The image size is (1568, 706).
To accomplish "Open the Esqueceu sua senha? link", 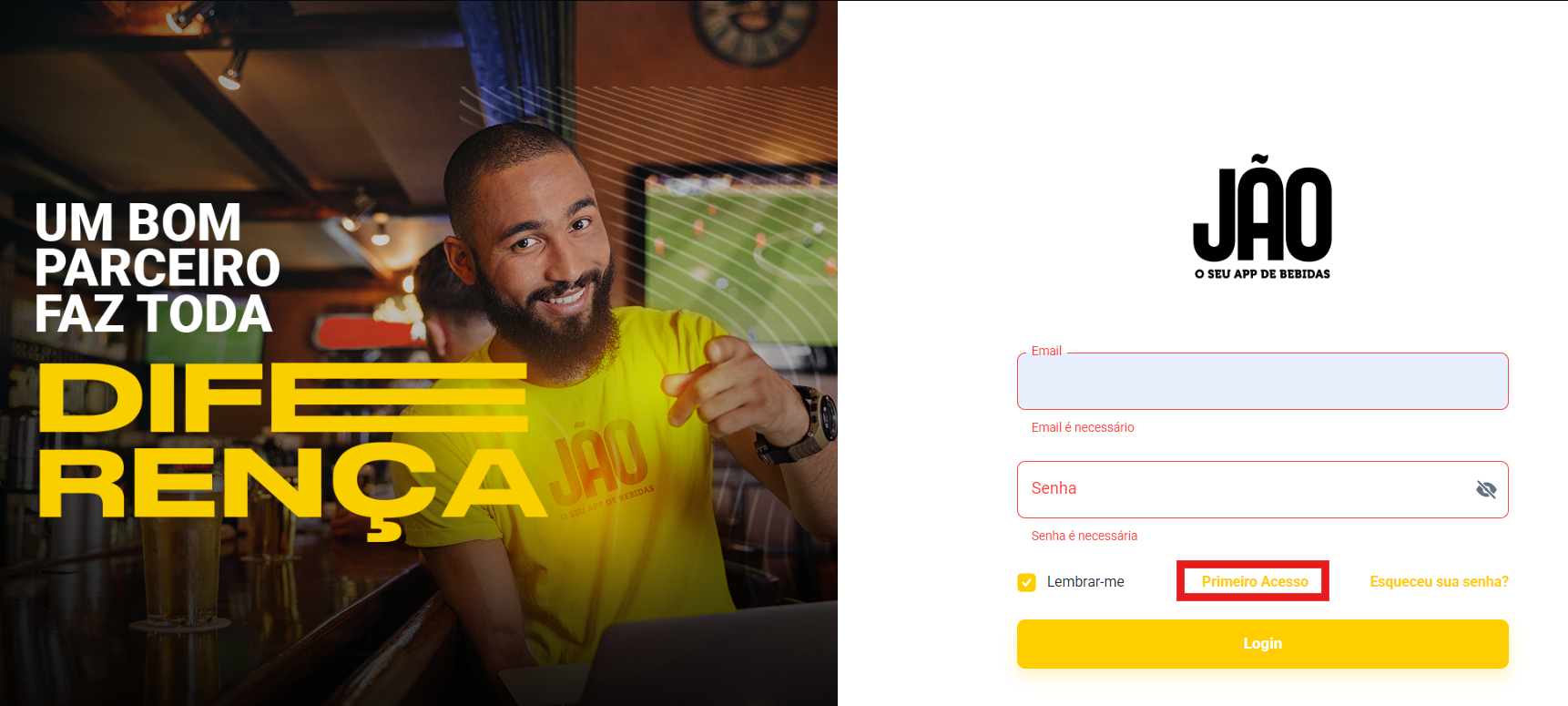I will (1439, 582).
